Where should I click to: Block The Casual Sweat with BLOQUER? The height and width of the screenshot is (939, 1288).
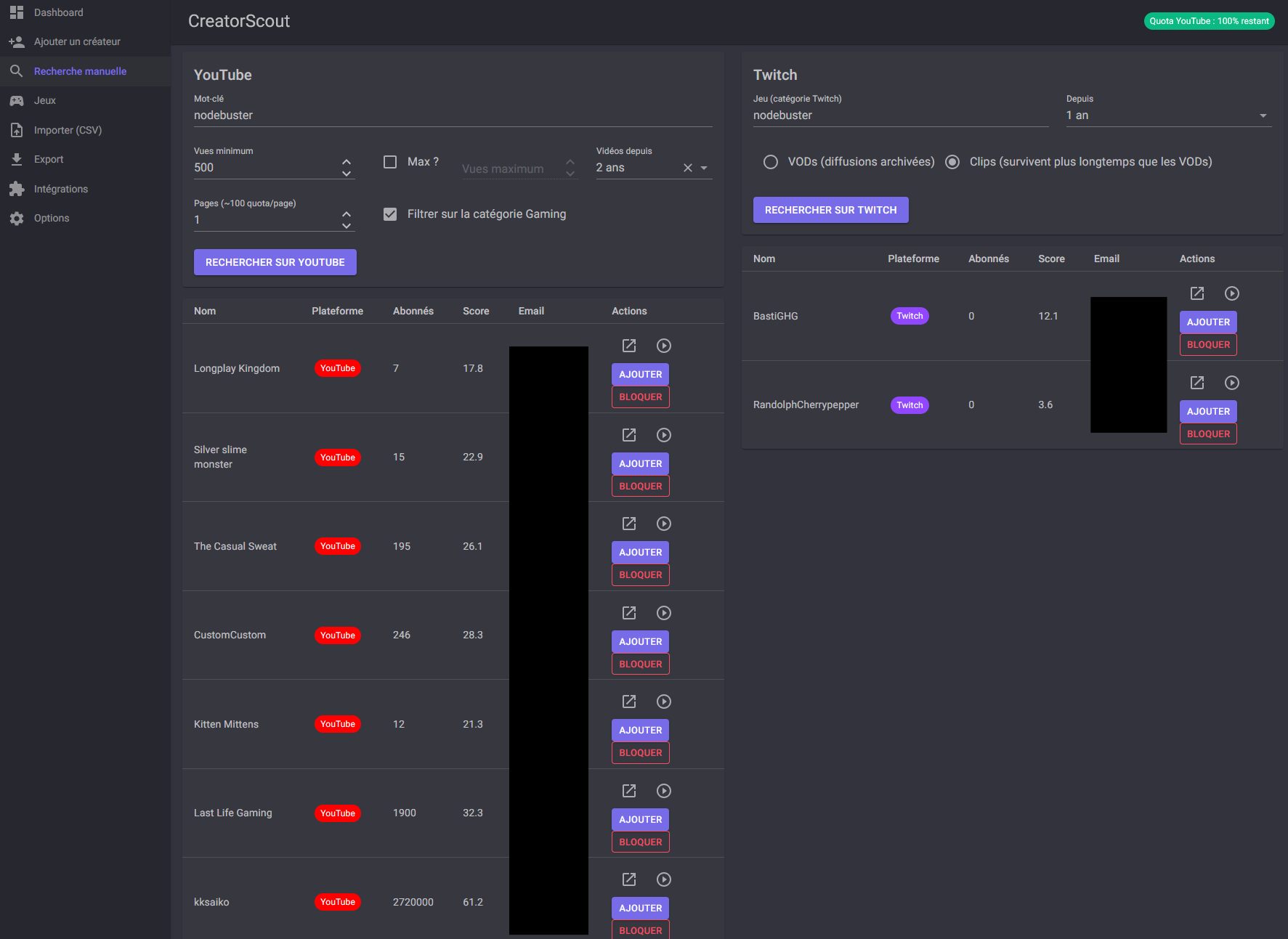(641, 574)
